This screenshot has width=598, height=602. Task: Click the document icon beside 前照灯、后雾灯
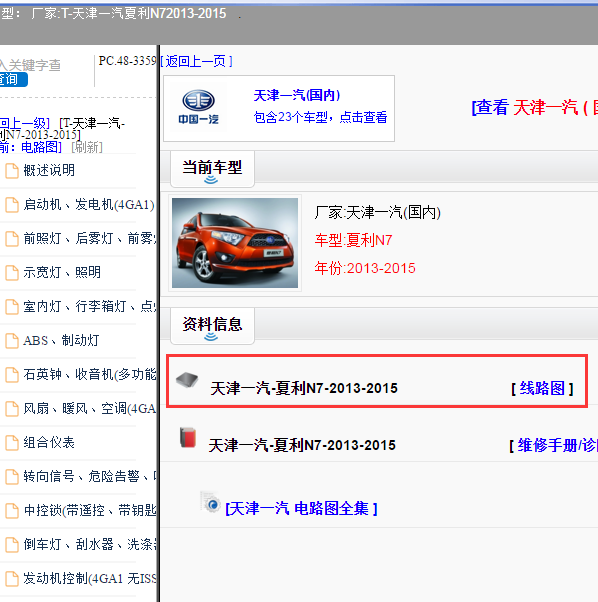(12, 239)
